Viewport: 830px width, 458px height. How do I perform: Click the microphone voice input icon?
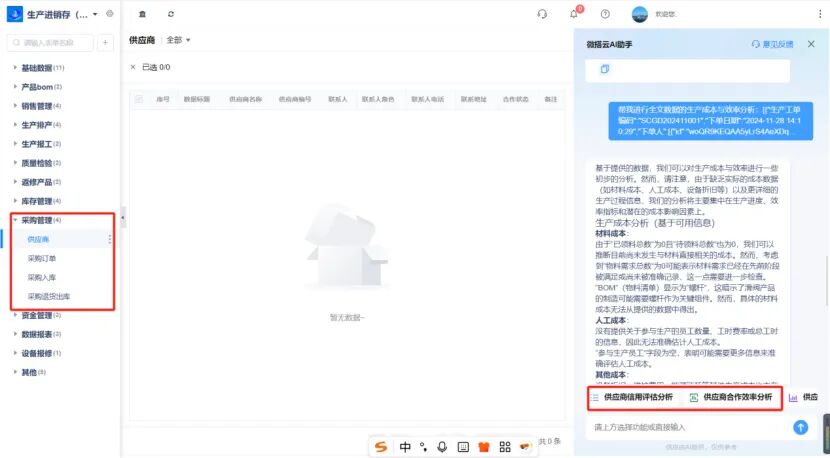click(x=443, y=447)
